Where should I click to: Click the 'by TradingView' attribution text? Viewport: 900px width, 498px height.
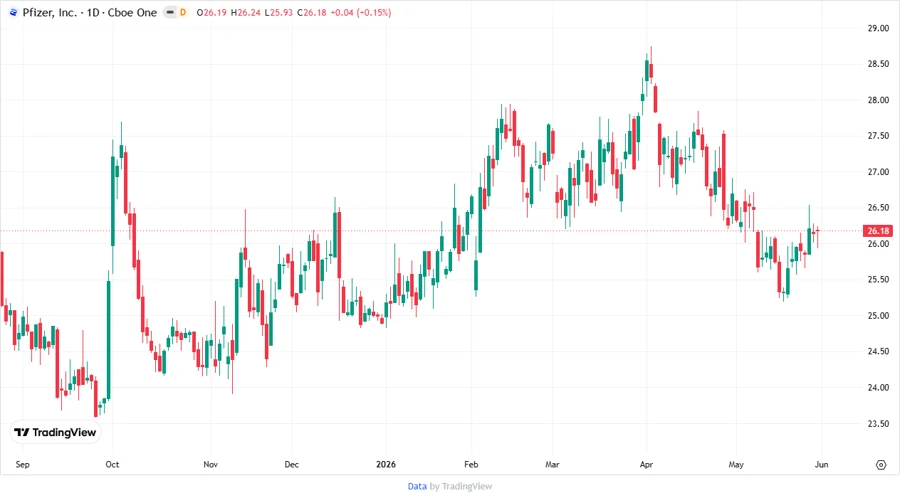tap(461, 487)
